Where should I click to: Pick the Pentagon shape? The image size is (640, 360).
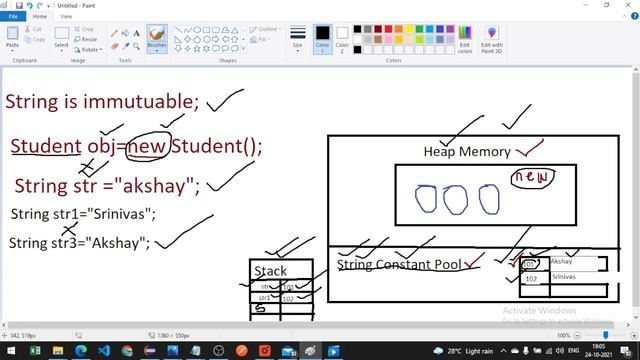coord(197,39)
